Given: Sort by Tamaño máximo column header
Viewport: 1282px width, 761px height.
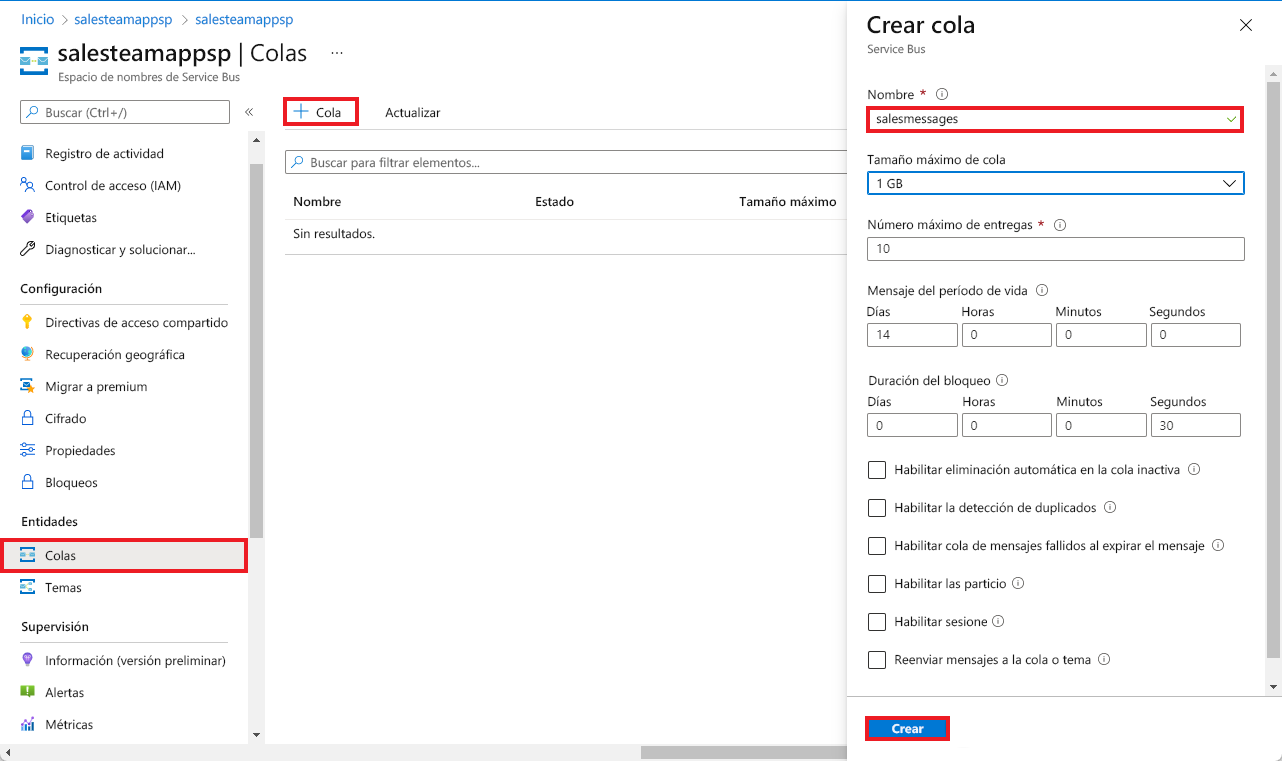Looking at the screenshot, I should tap(787, 201).
